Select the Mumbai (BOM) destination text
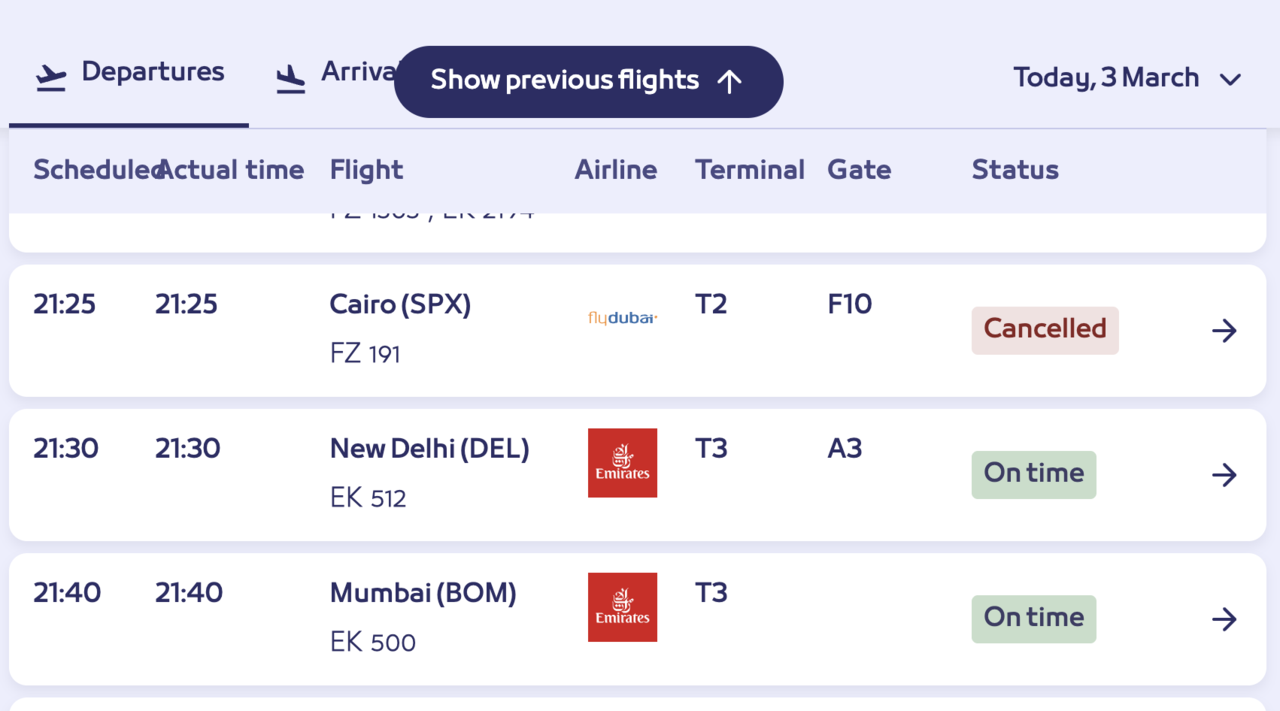This screenshot has width=1280, height=711. click(x=423, y=593)
